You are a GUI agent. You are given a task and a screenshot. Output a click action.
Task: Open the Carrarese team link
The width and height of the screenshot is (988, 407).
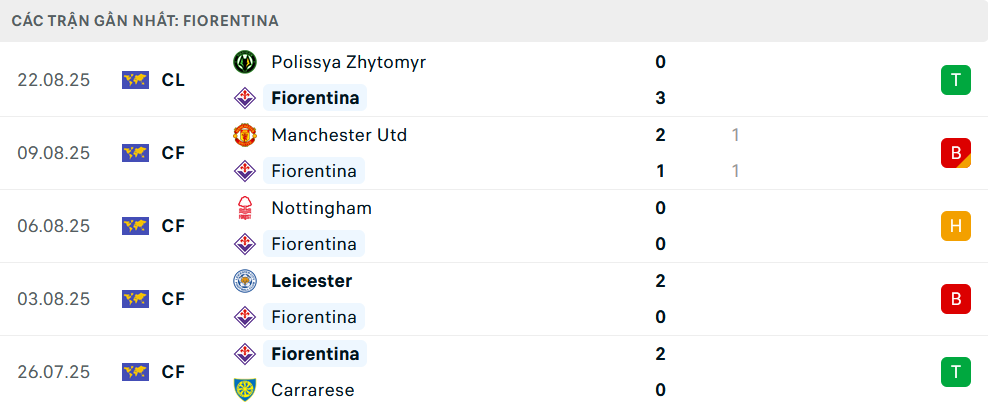pyautogui.click(x=312, y=390)
